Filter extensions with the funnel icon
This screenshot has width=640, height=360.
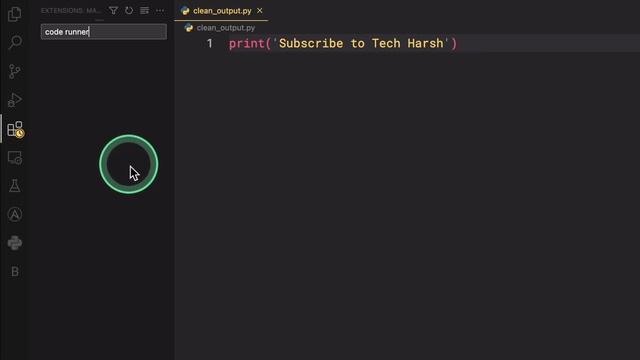(x=113, y=11)
